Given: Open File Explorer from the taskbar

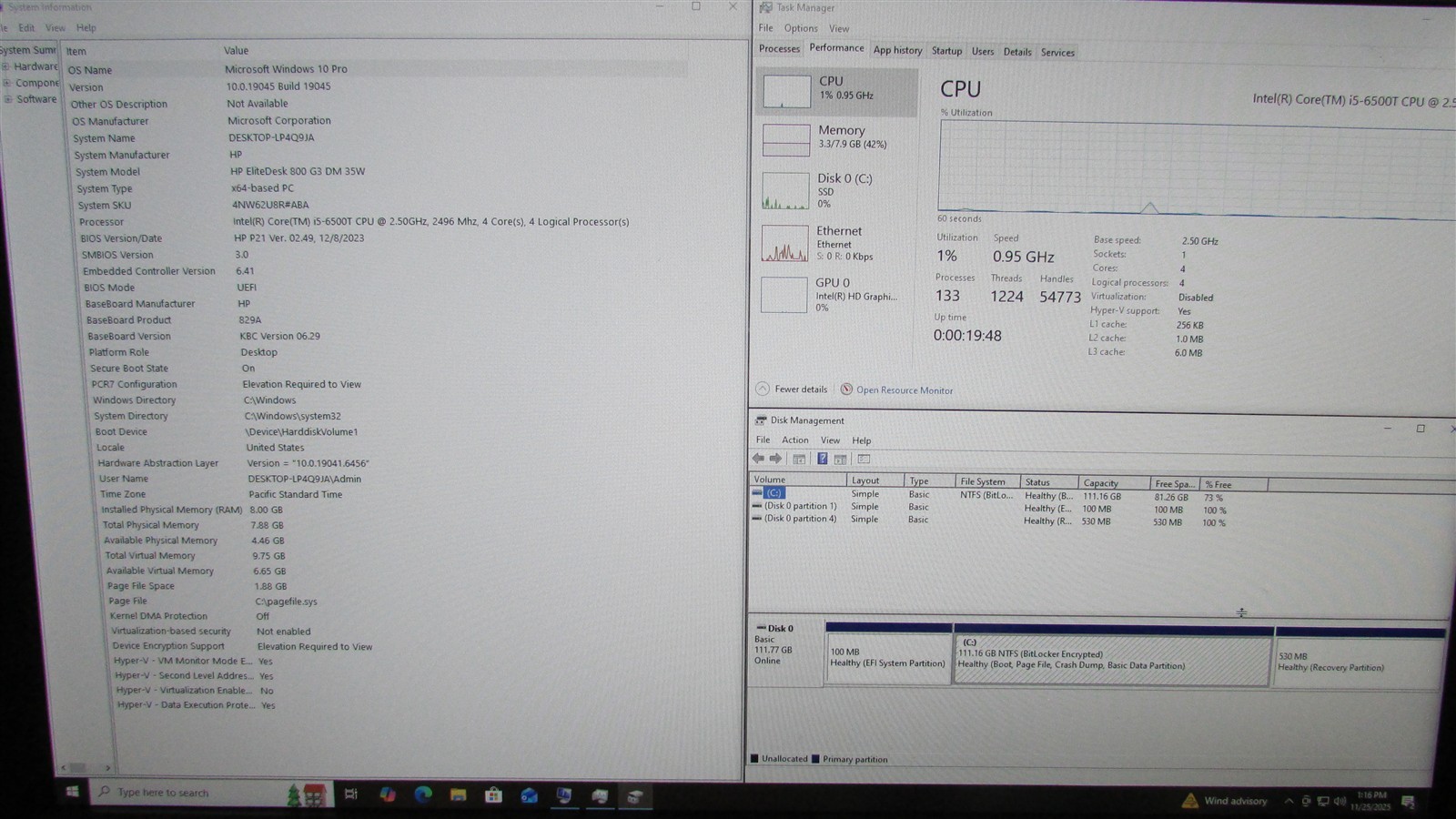Looking at the screenshot, I should click(x=458, y=795).
